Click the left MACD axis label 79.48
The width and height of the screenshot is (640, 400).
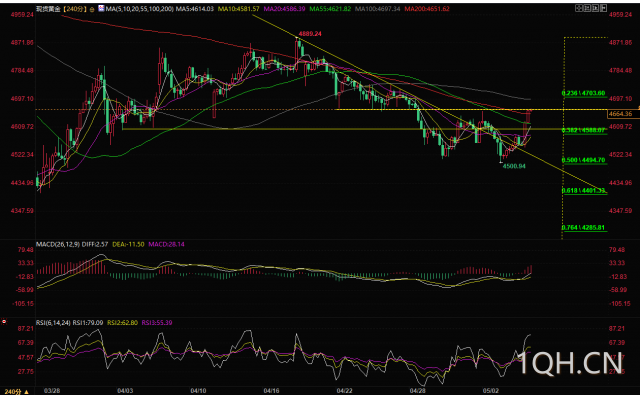click(25, 249)
